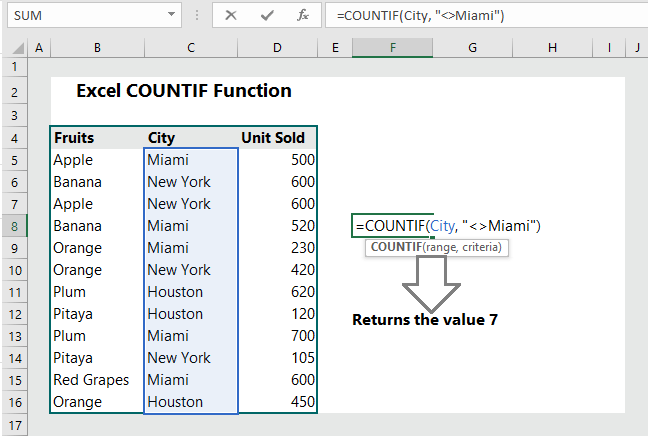Click the Returns the value 7 text
648x436 pixels.
[425, 320]
